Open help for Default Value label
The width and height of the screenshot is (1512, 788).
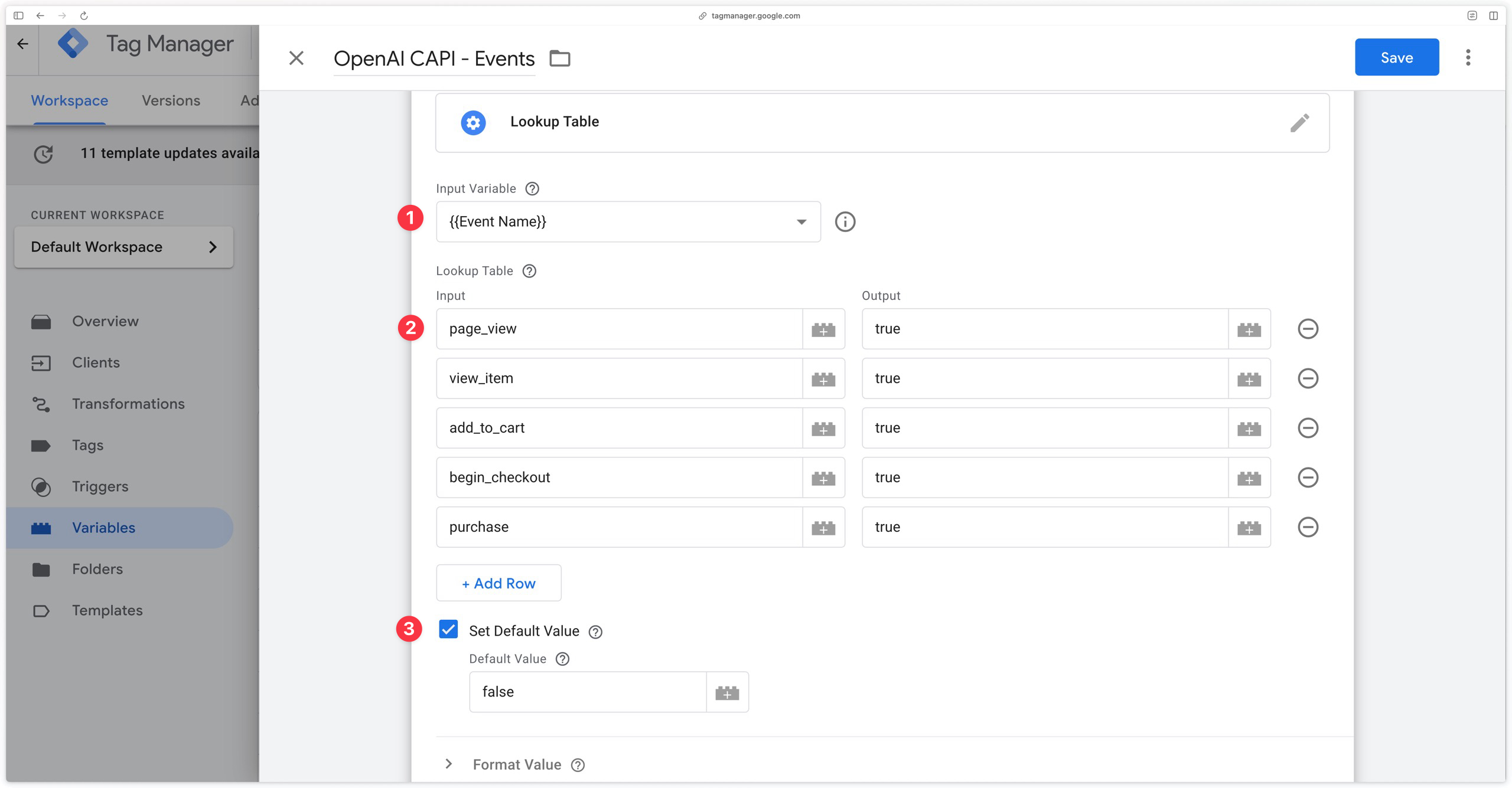(x=562, y=659)
